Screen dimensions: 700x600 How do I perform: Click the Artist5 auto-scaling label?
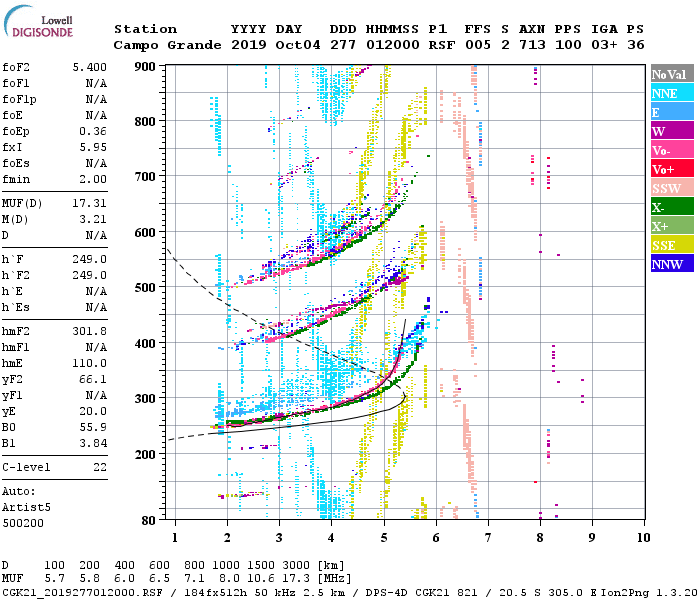click(x=26, y=508)
